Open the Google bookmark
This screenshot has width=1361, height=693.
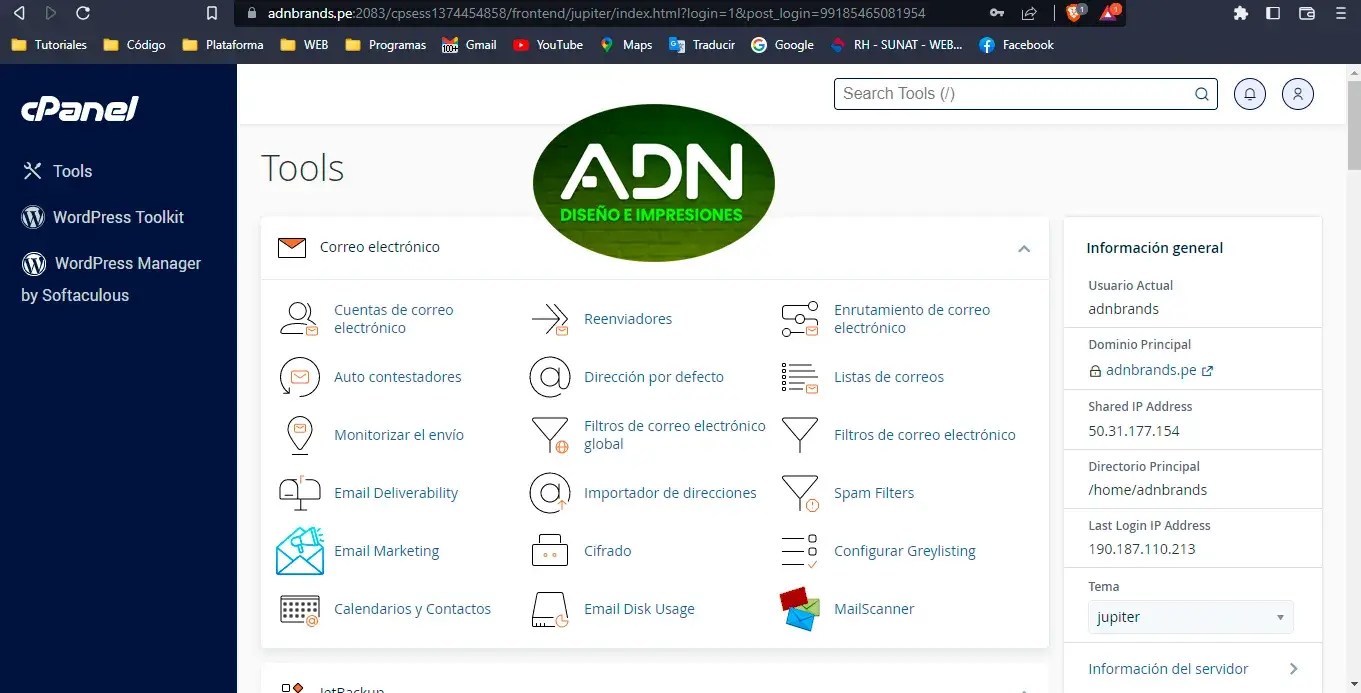[x=782, y=45]
